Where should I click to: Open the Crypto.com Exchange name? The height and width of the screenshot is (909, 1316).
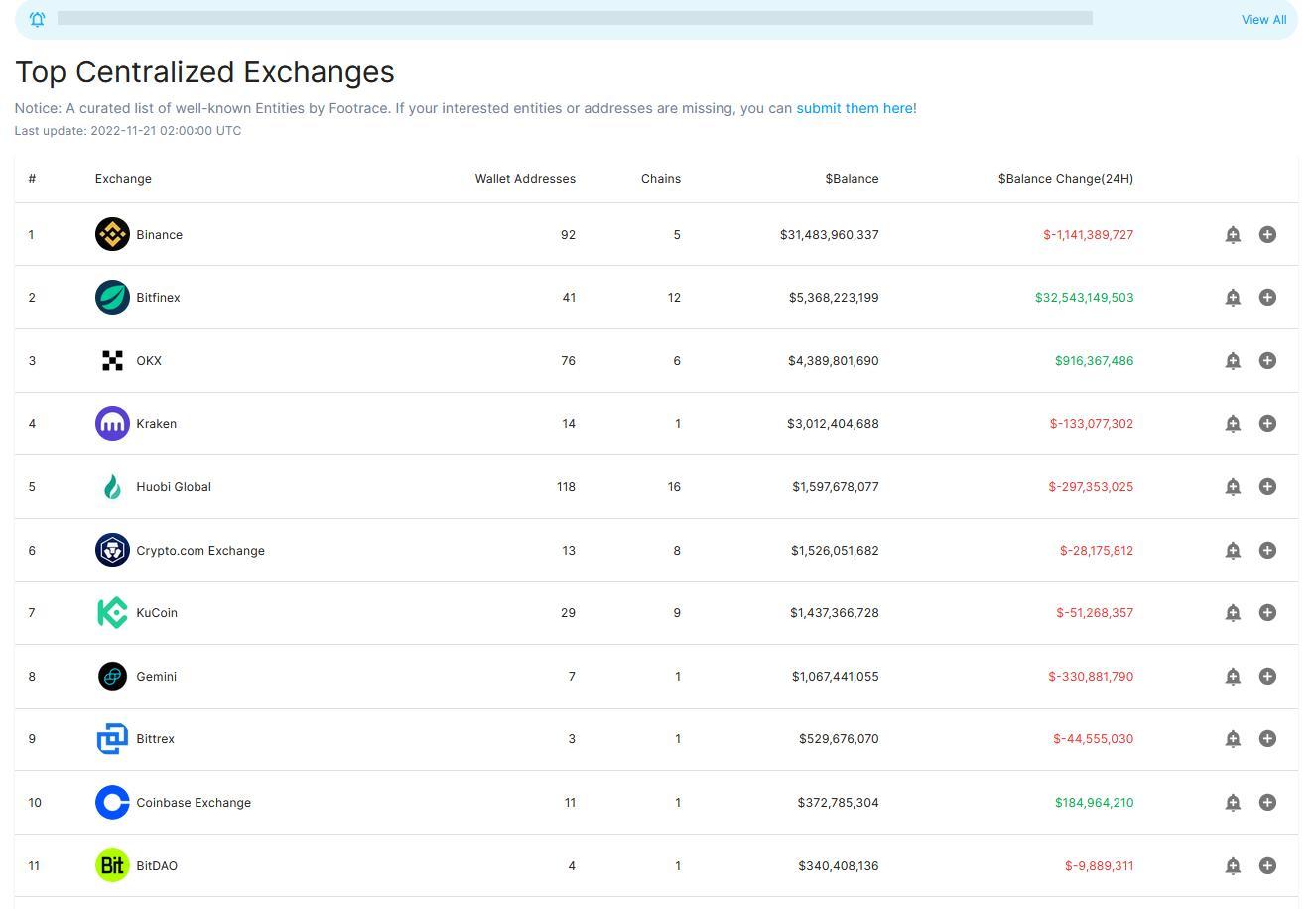[x=200, y=551]
